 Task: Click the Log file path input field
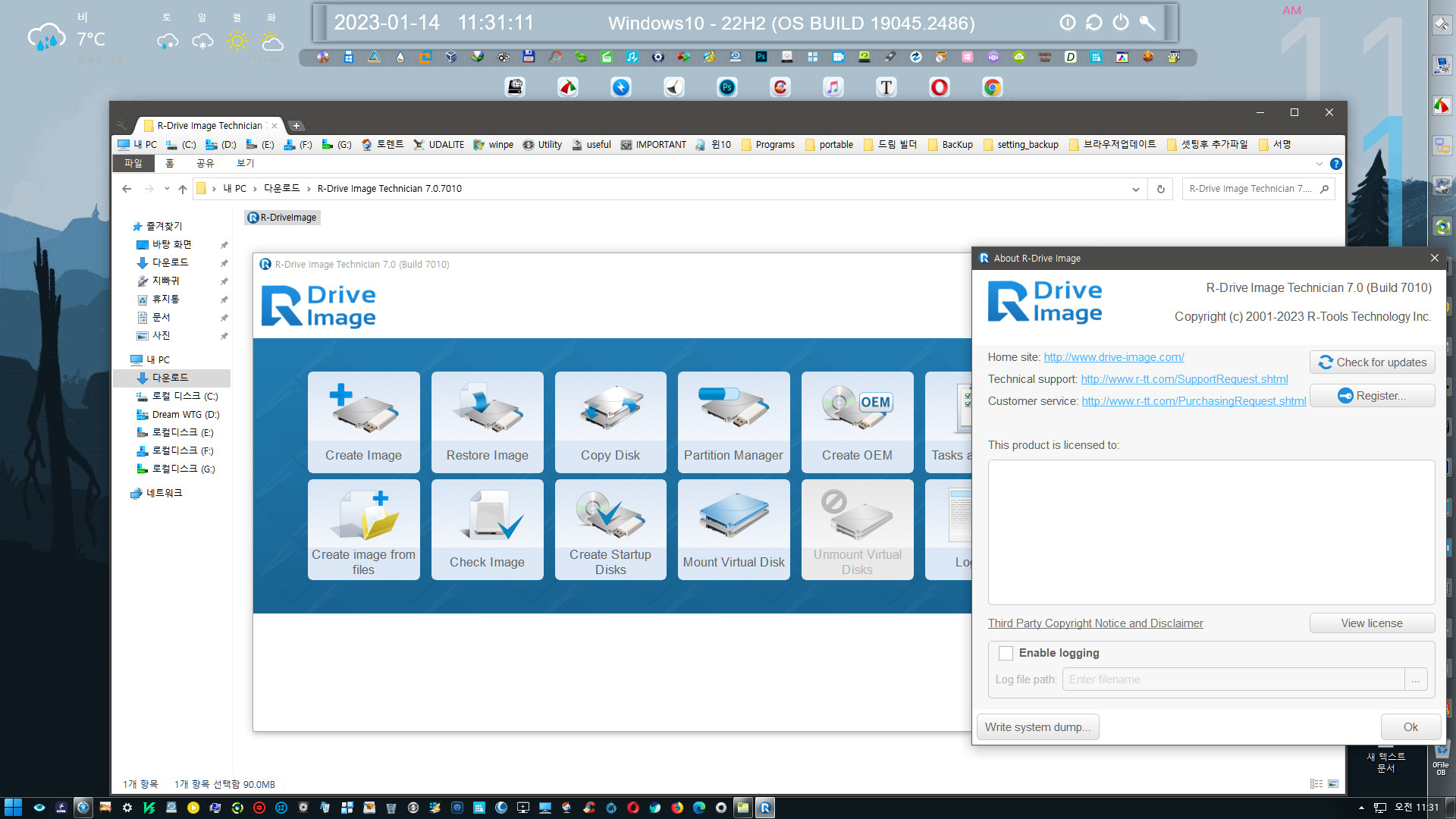(x=1233, y=679)
